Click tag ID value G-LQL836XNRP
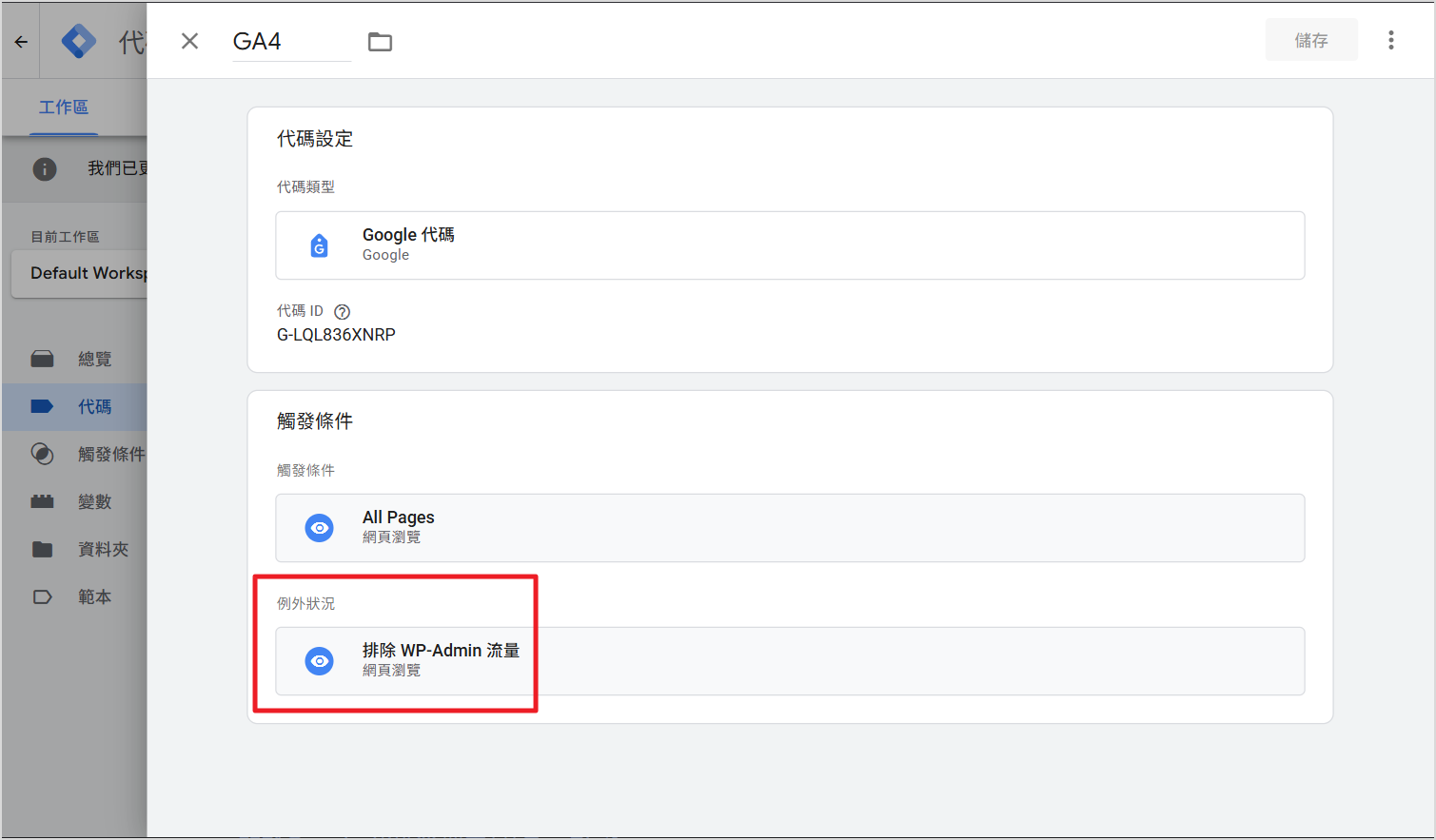This screenshot has width=1436, height=840. click(336, 335)
